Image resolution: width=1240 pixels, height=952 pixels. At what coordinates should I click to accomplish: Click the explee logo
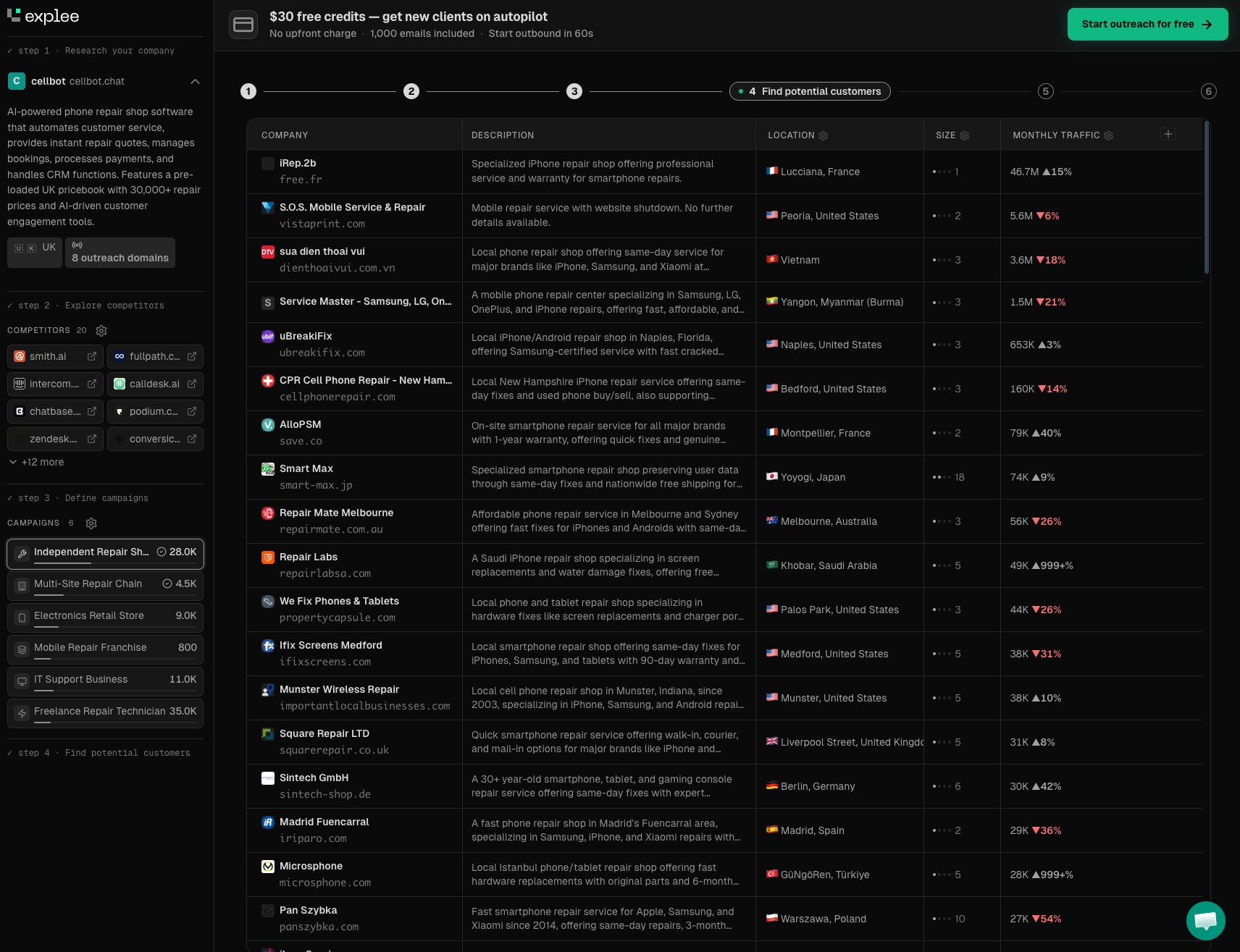[43, 16]
